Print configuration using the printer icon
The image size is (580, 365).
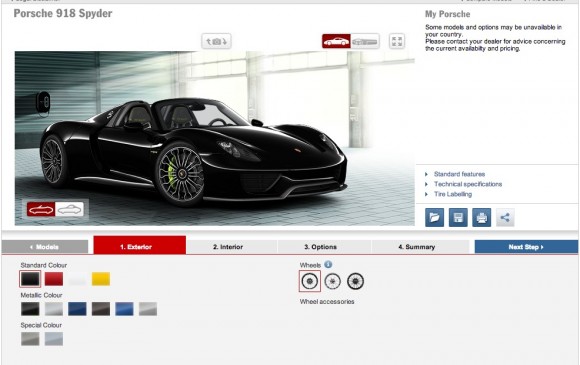pyautogui.click(x=482, y=217)
